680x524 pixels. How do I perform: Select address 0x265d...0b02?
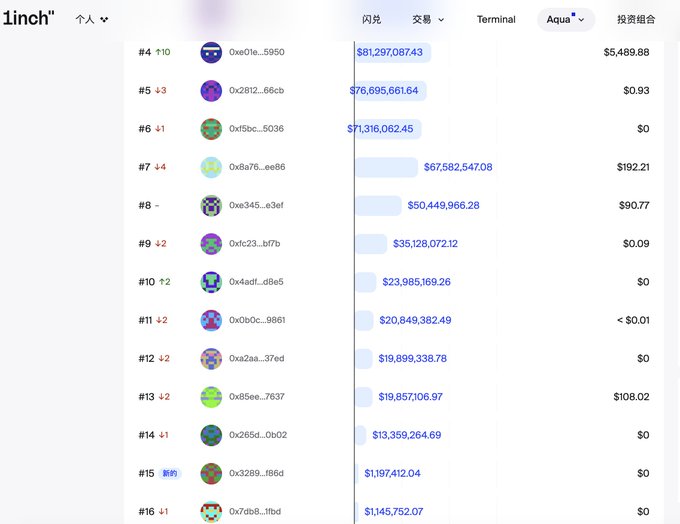[258, 435]
